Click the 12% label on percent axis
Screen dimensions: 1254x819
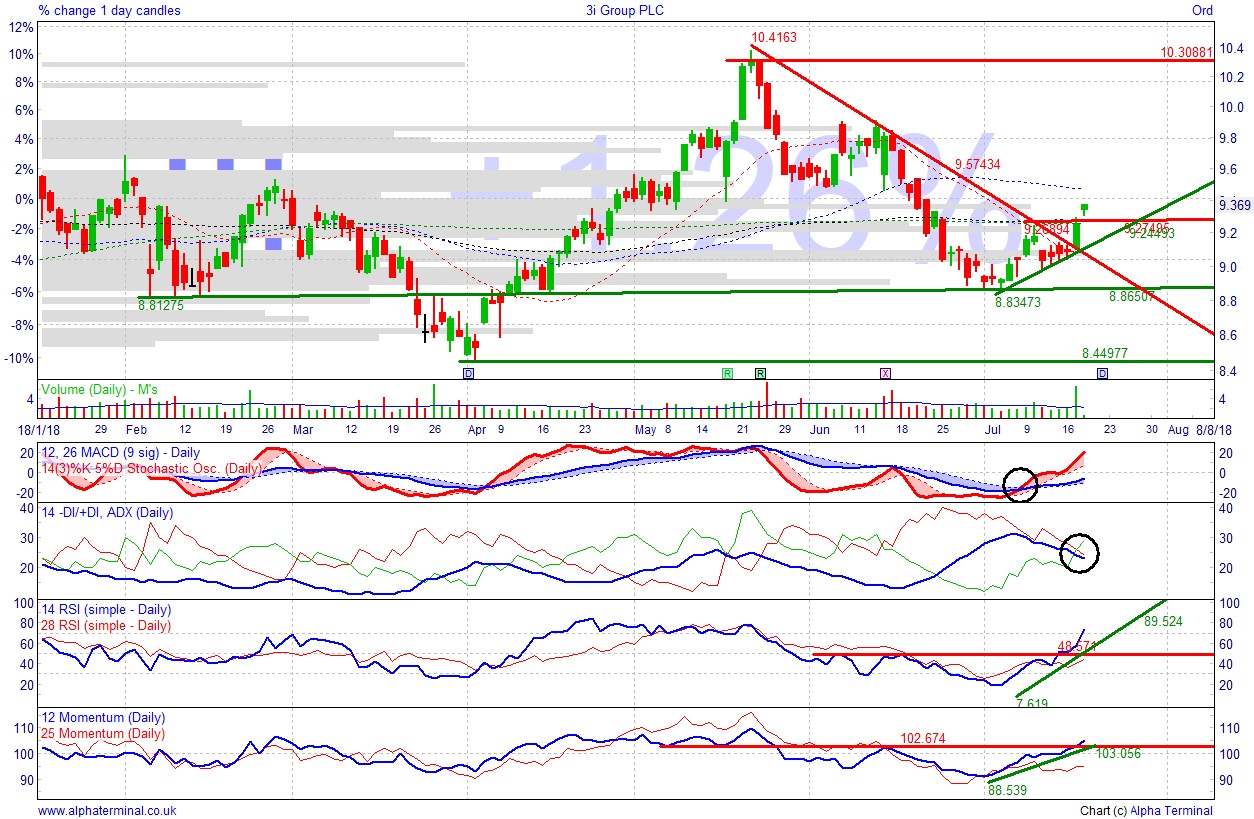coord(22,28)
